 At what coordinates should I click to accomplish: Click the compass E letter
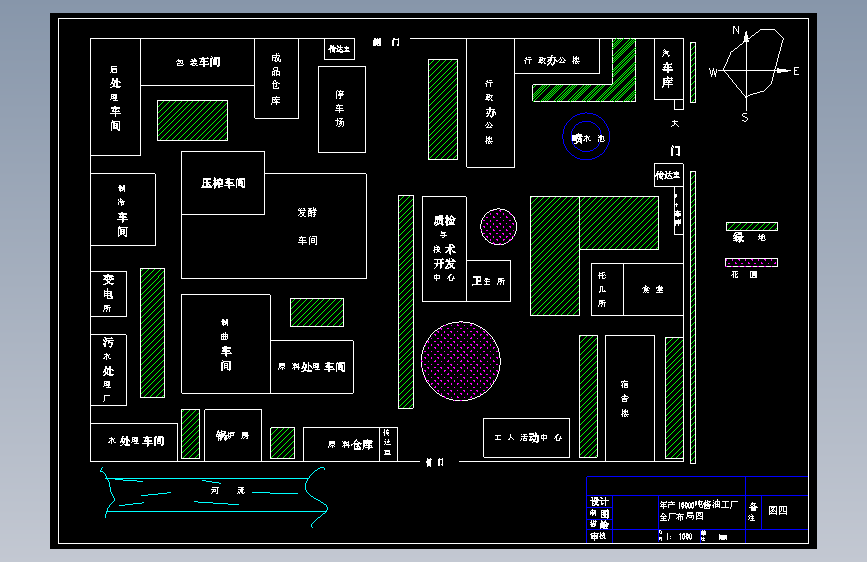(796, 71)
